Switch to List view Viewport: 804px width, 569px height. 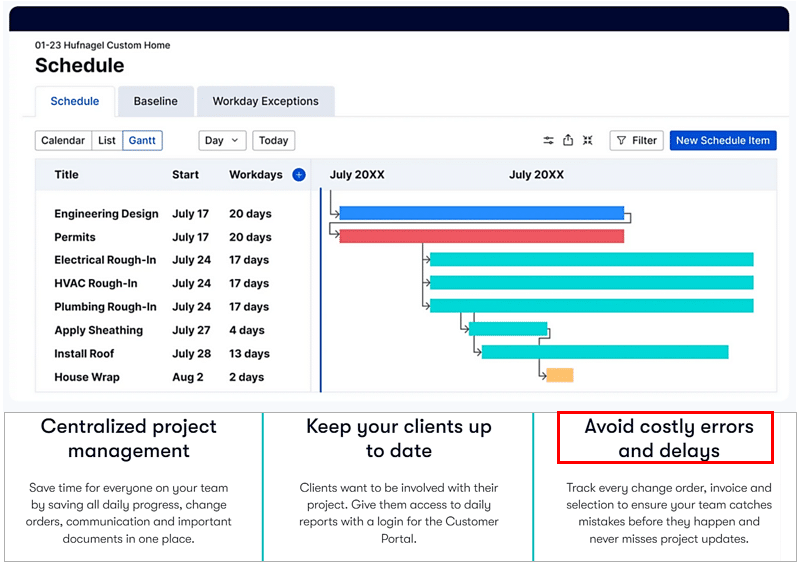coord(107,141)
